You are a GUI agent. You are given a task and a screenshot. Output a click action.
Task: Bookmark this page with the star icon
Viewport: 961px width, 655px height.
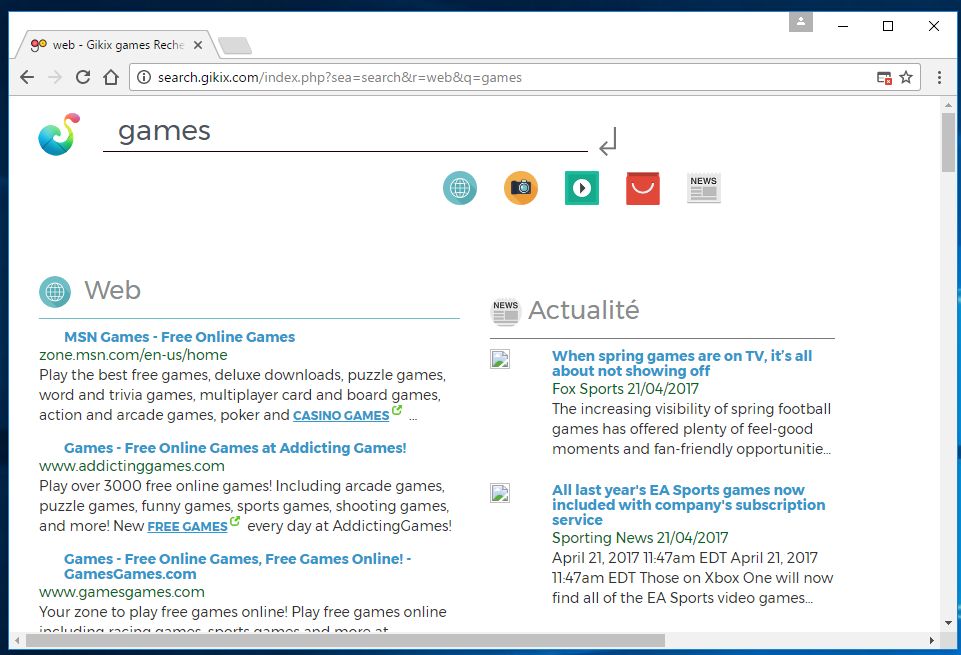906,77
